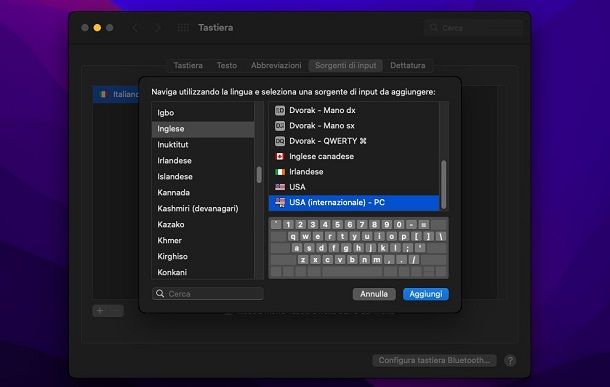Select Inuktitut in the language list
The width and height of the screenshot is (610, 387).
[x=203, y=145]
